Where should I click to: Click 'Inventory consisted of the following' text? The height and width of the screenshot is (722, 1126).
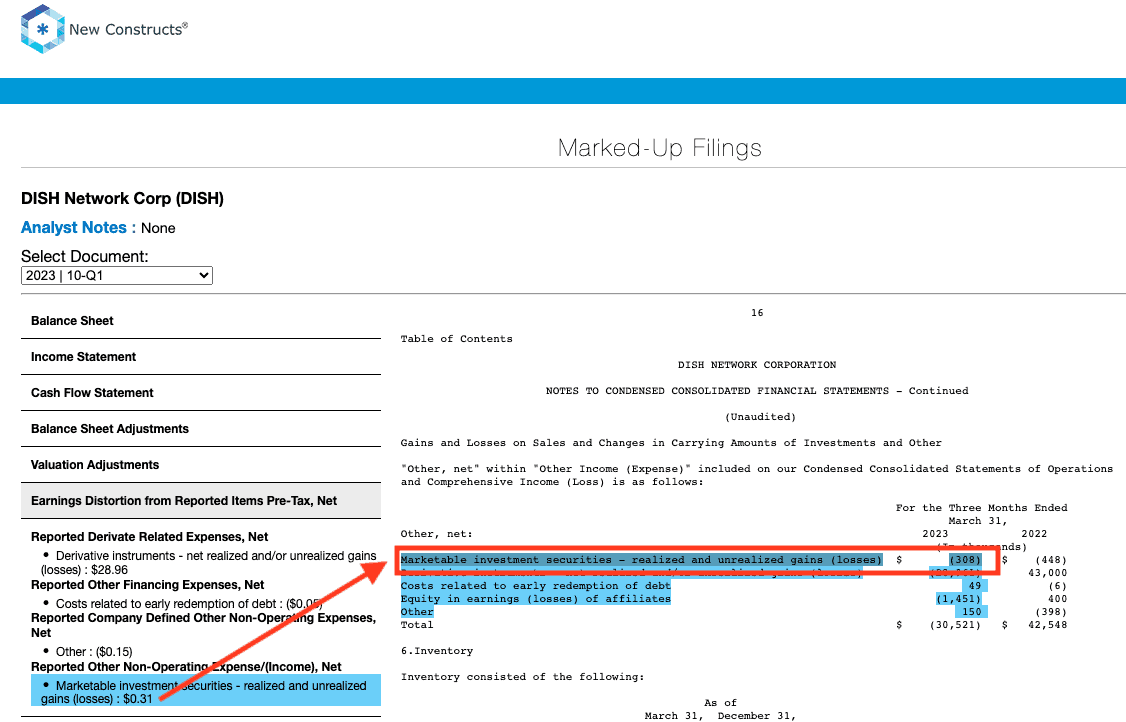pos(522,677)
